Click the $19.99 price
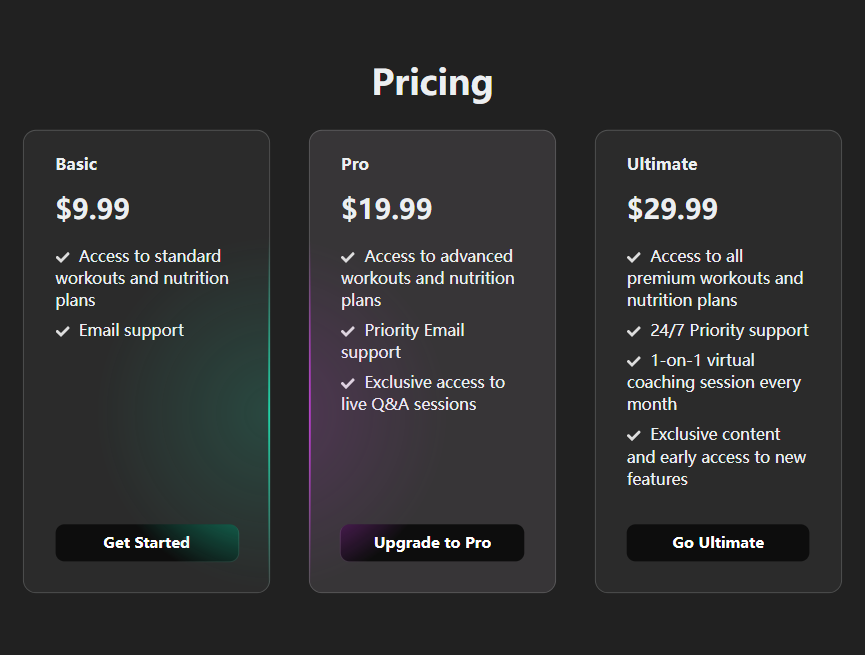 [x=387, y=209]
